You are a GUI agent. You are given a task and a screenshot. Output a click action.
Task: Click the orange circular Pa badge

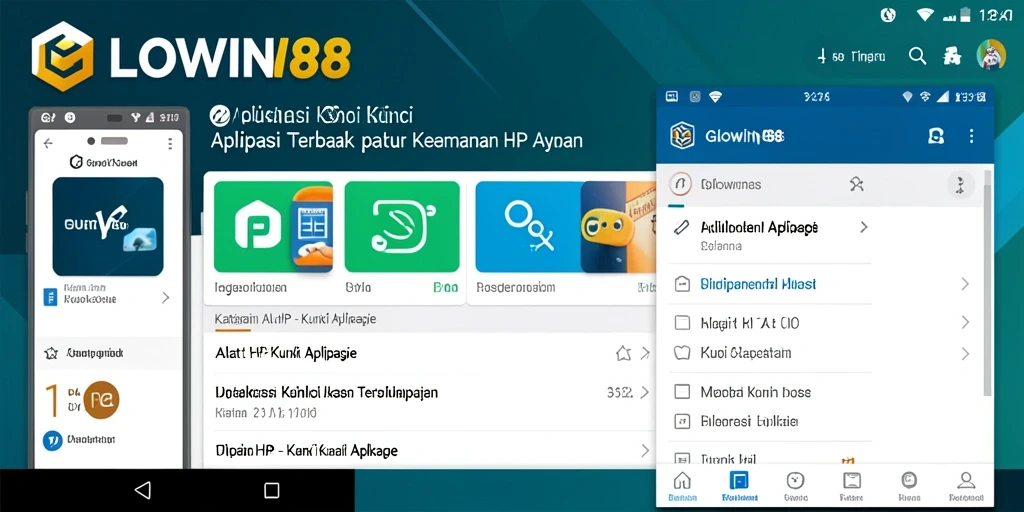coord(101,400)
